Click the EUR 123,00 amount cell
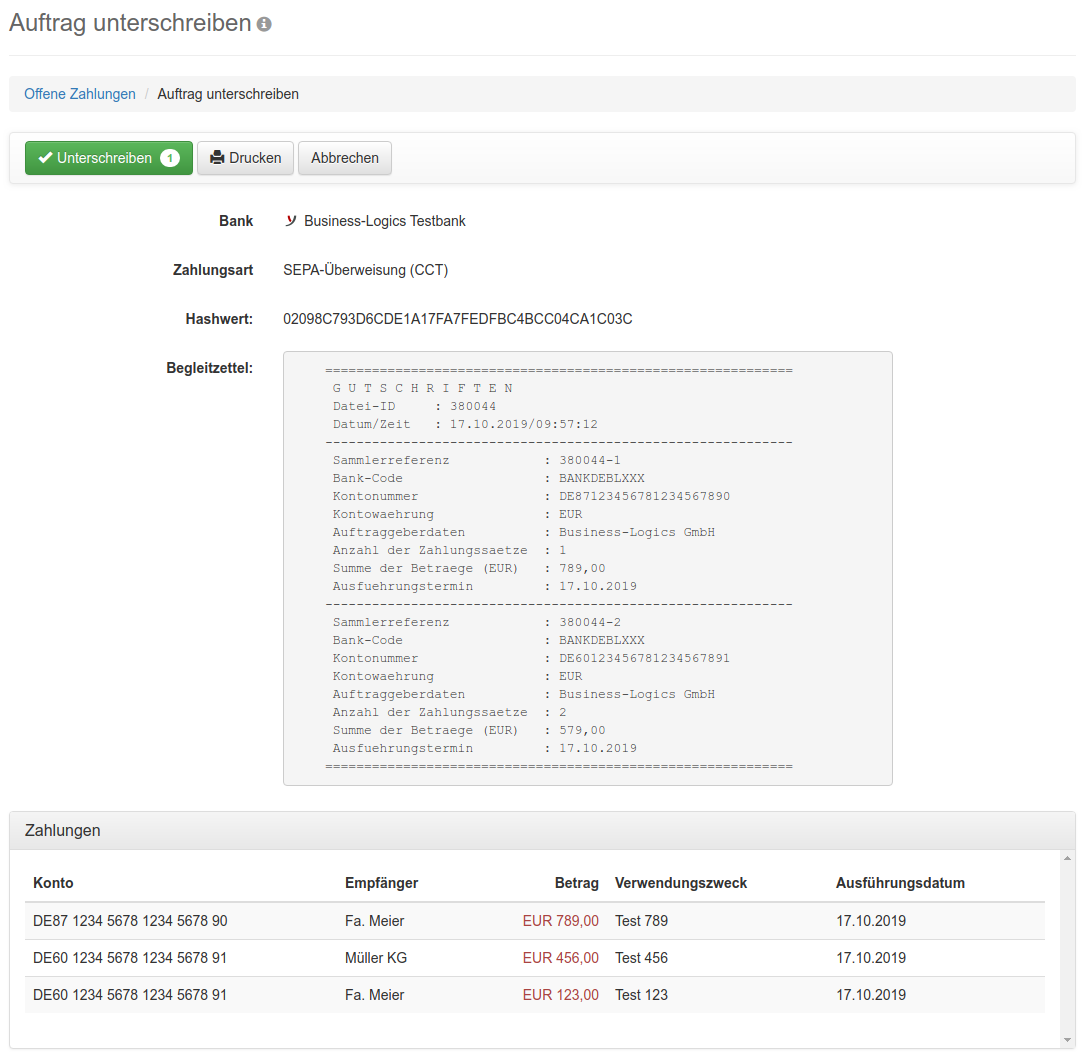The height and width of the screenshot is (1061, 1086). click(x=560, y=995)
